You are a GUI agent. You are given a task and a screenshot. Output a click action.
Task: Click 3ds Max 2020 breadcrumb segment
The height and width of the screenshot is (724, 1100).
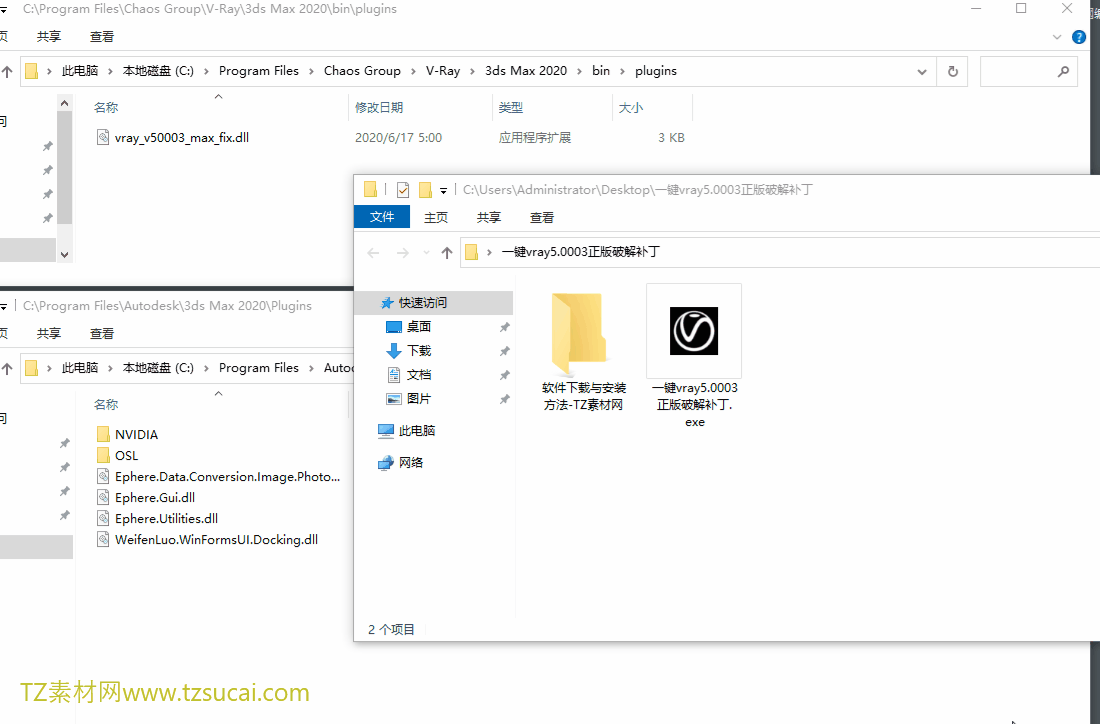(x=526, y=71)
